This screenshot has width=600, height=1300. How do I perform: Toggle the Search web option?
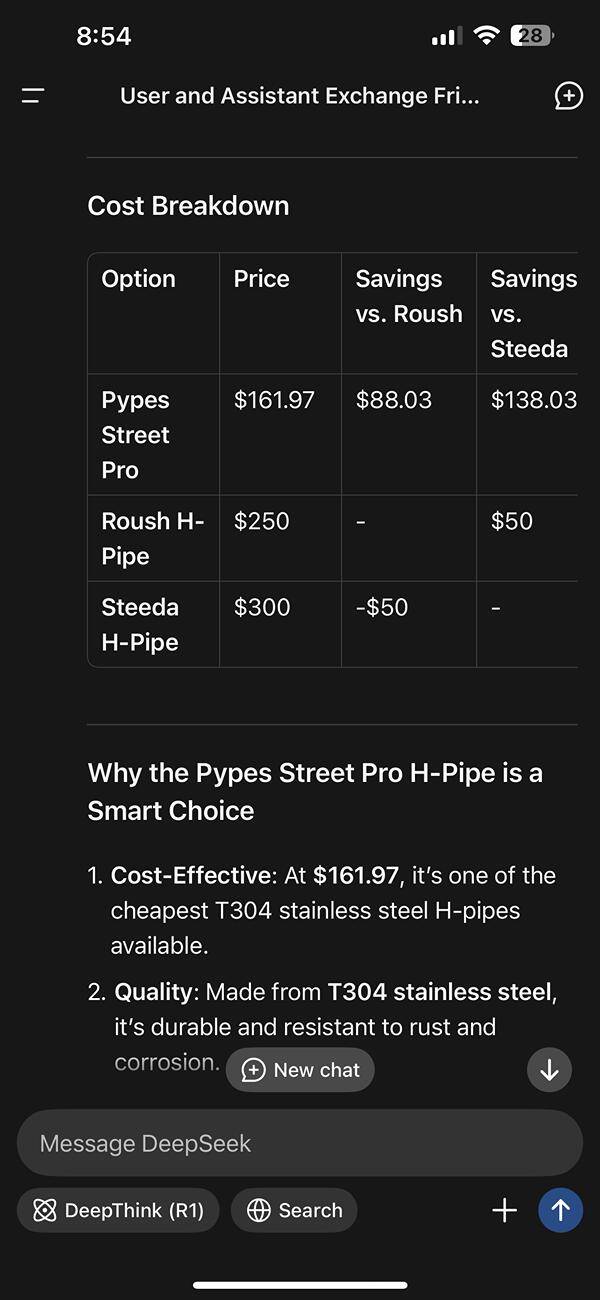(294, 1210)
